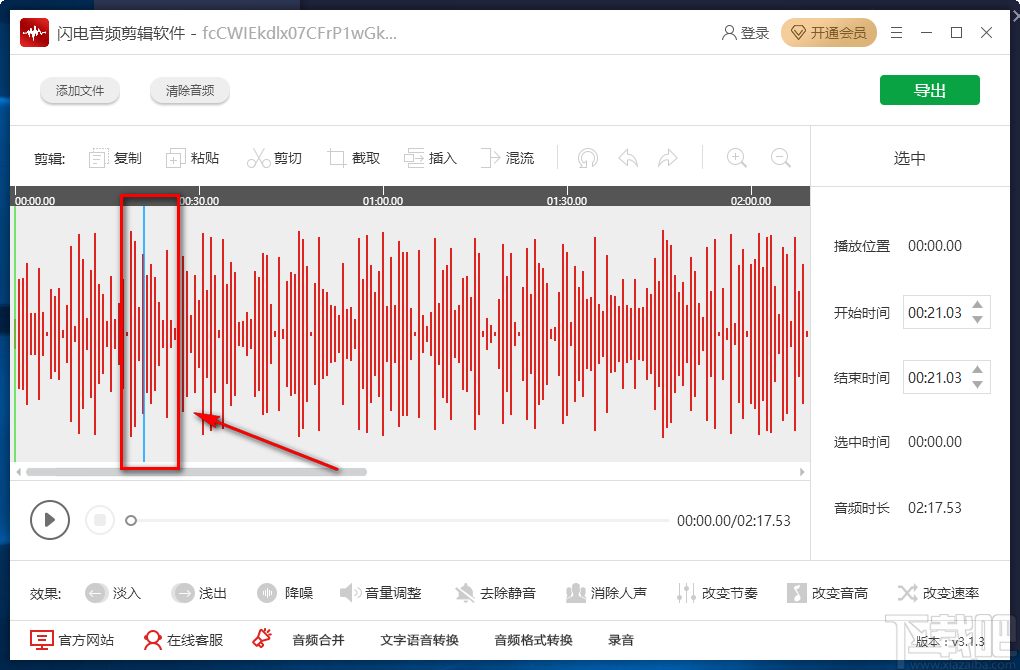Zoom in using the magnifier plus icon
The width and height of the screenshot is (1020, 670).
[736, 157]
